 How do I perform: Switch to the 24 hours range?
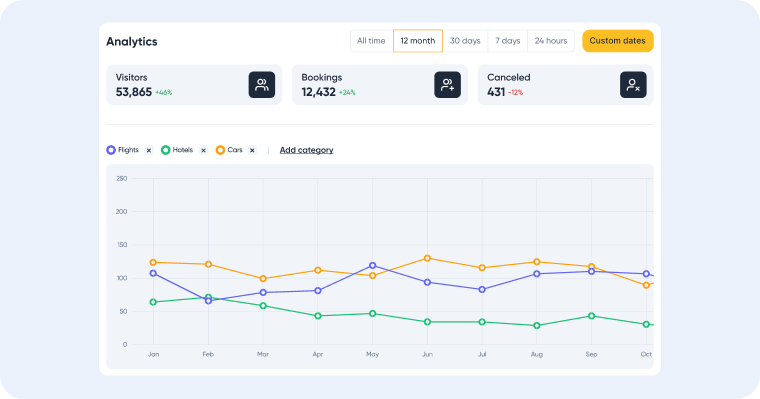coord(551,41)
